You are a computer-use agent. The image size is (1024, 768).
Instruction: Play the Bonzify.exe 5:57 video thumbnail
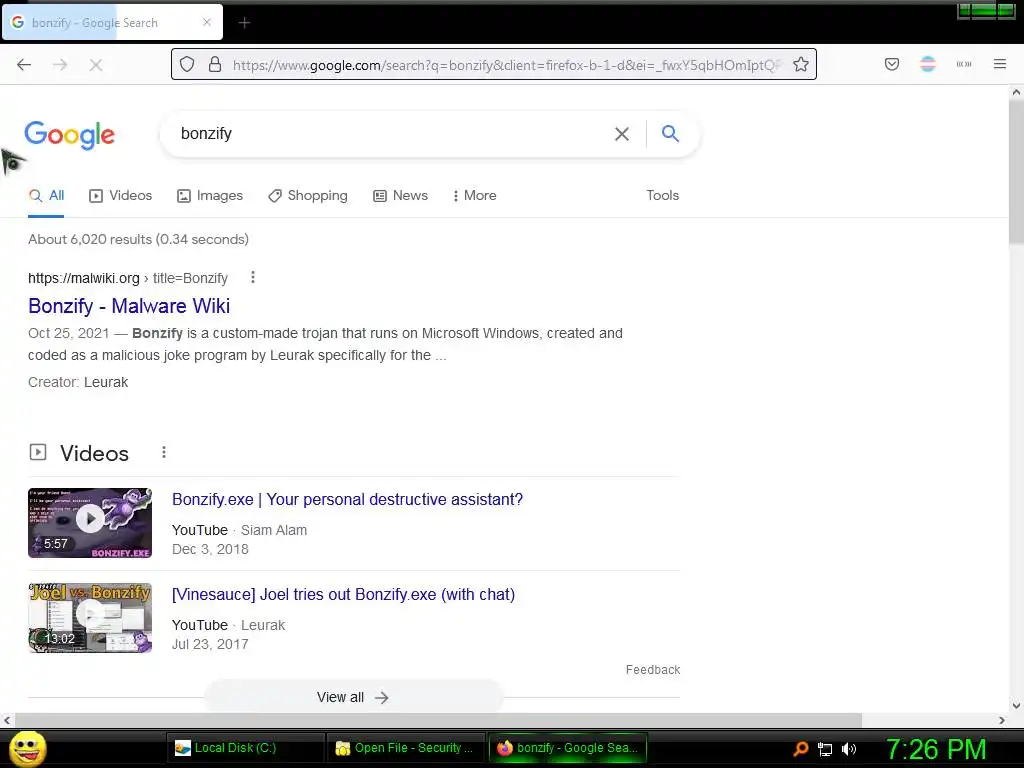tap(90, 522)
